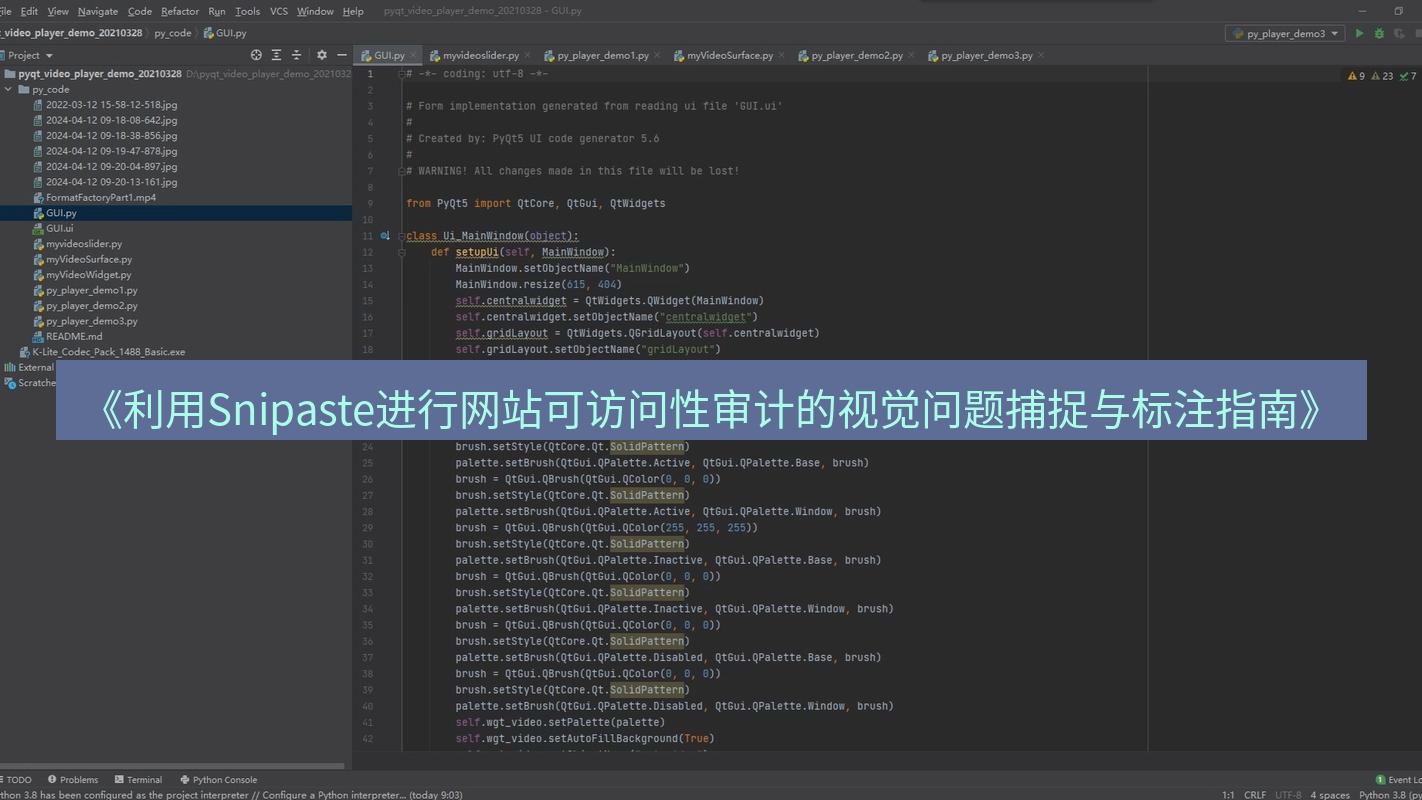The height and width of the screenshot is (800, 1422).
Task: Collapse the py_code folder
Action: [x=9, y=89]
